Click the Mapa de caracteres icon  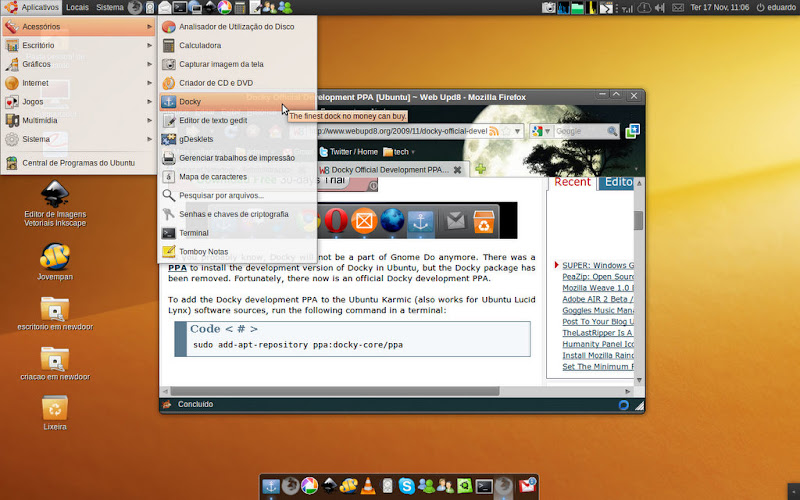pos(168,177)
